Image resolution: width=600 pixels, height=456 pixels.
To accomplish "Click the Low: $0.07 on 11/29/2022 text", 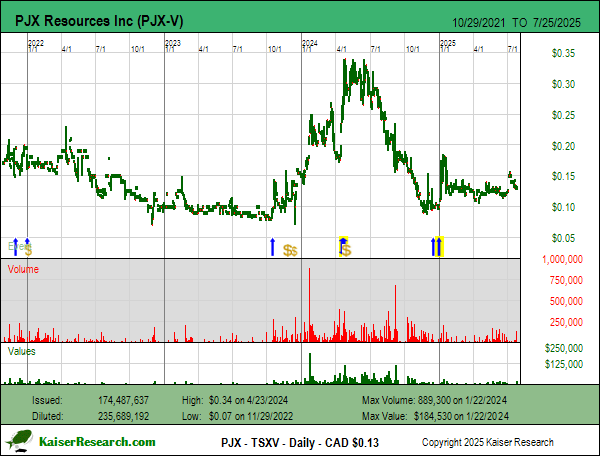I will pos(237,416).
